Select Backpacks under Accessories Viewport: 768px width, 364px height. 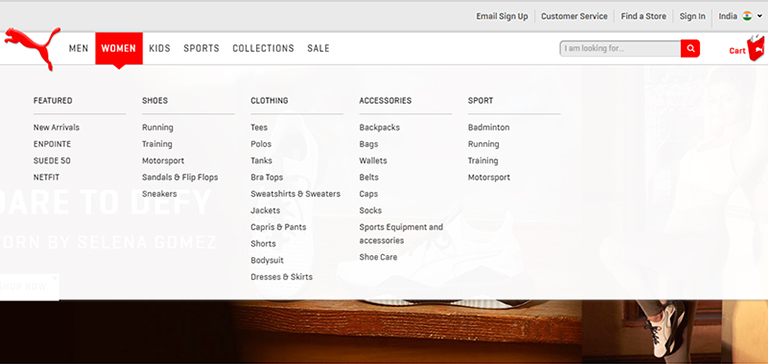pyautogui.click(x=380, y=127)
